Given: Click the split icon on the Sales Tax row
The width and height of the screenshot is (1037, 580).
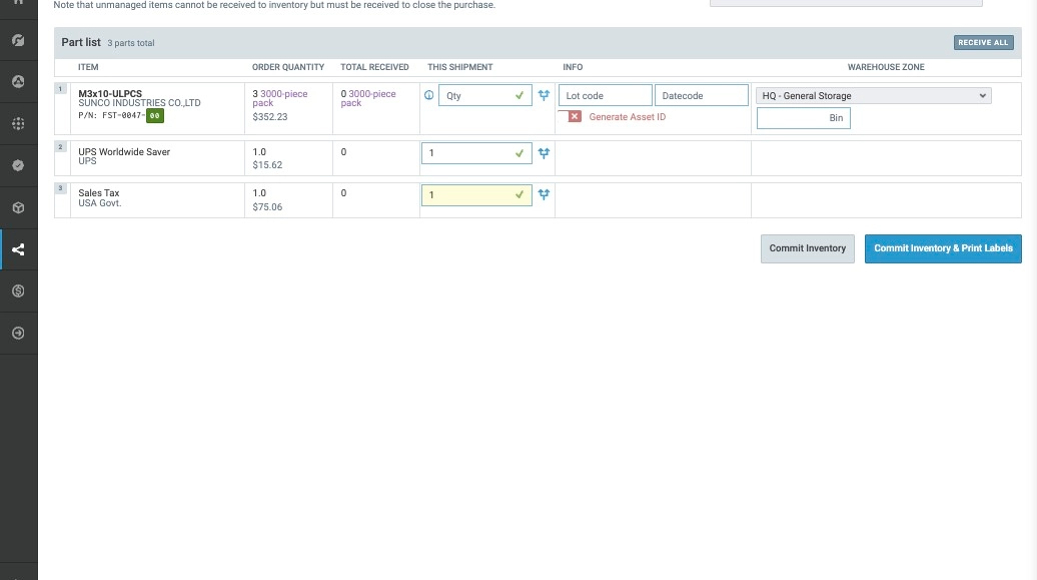Looking at the screenshot, I should coord(544,194).
